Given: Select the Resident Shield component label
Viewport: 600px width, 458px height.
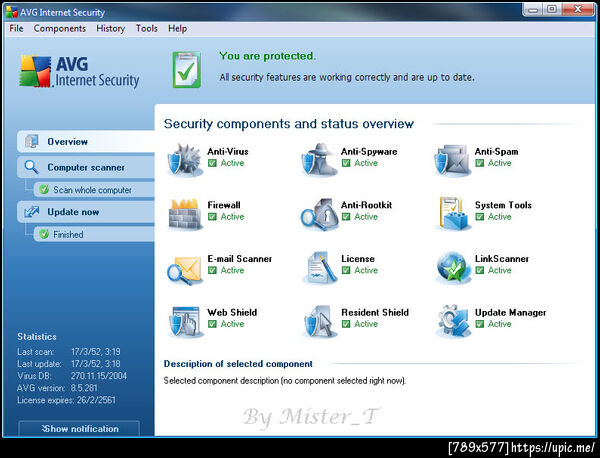Looking at the screenshot, I should [375, 312].
